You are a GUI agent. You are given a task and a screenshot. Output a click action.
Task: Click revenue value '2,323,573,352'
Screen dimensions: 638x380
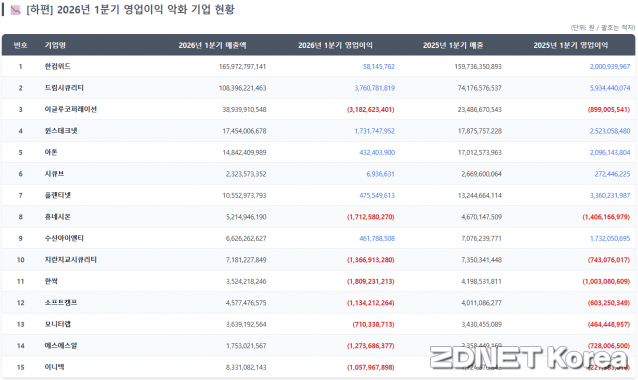pyautogui.click(x=246, y=174)
